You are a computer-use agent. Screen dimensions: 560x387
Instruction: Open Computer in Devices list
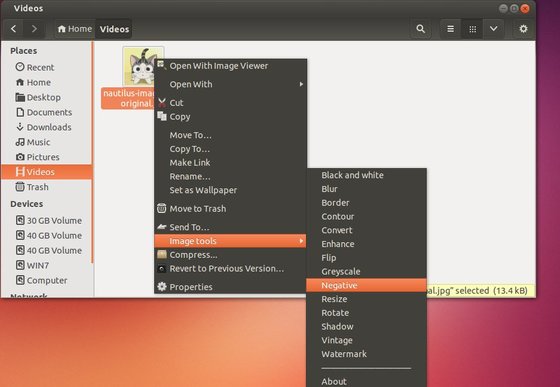(46, 281)
